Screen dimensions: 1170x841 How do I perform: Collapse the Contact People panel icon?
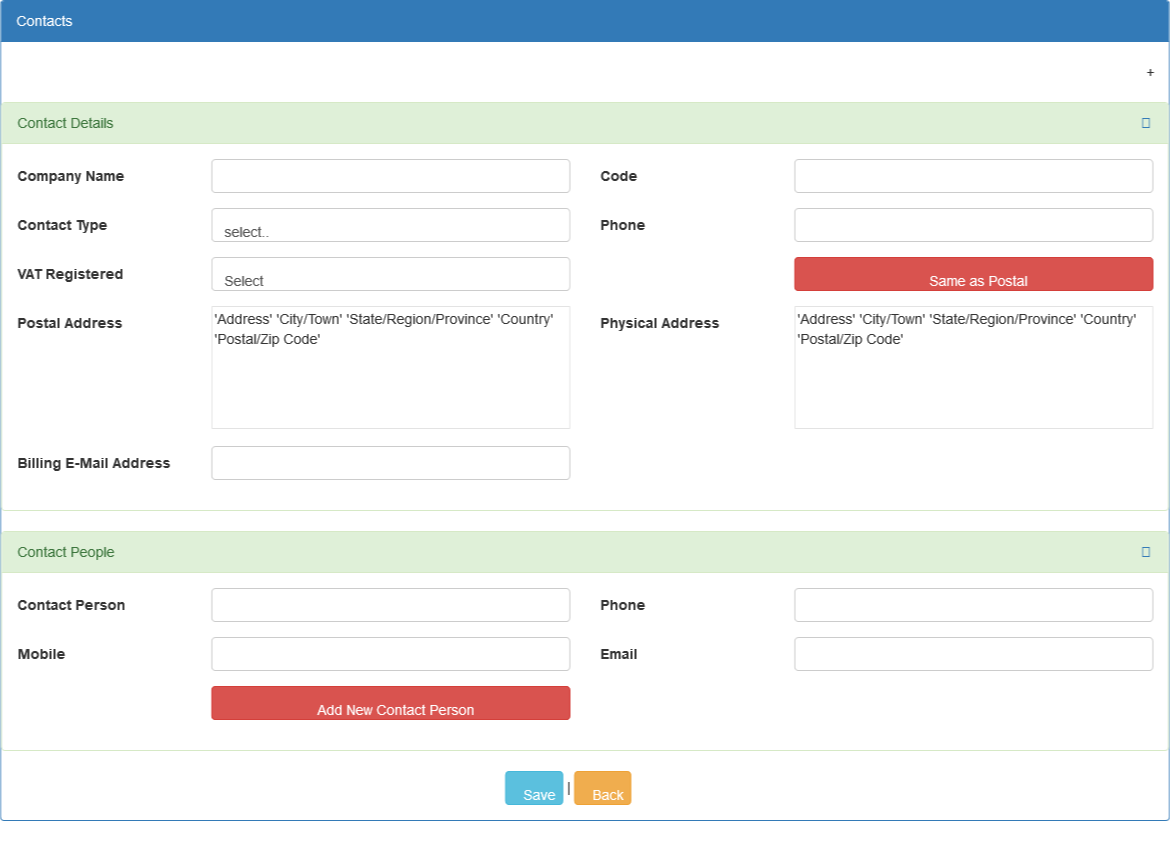1145,552
